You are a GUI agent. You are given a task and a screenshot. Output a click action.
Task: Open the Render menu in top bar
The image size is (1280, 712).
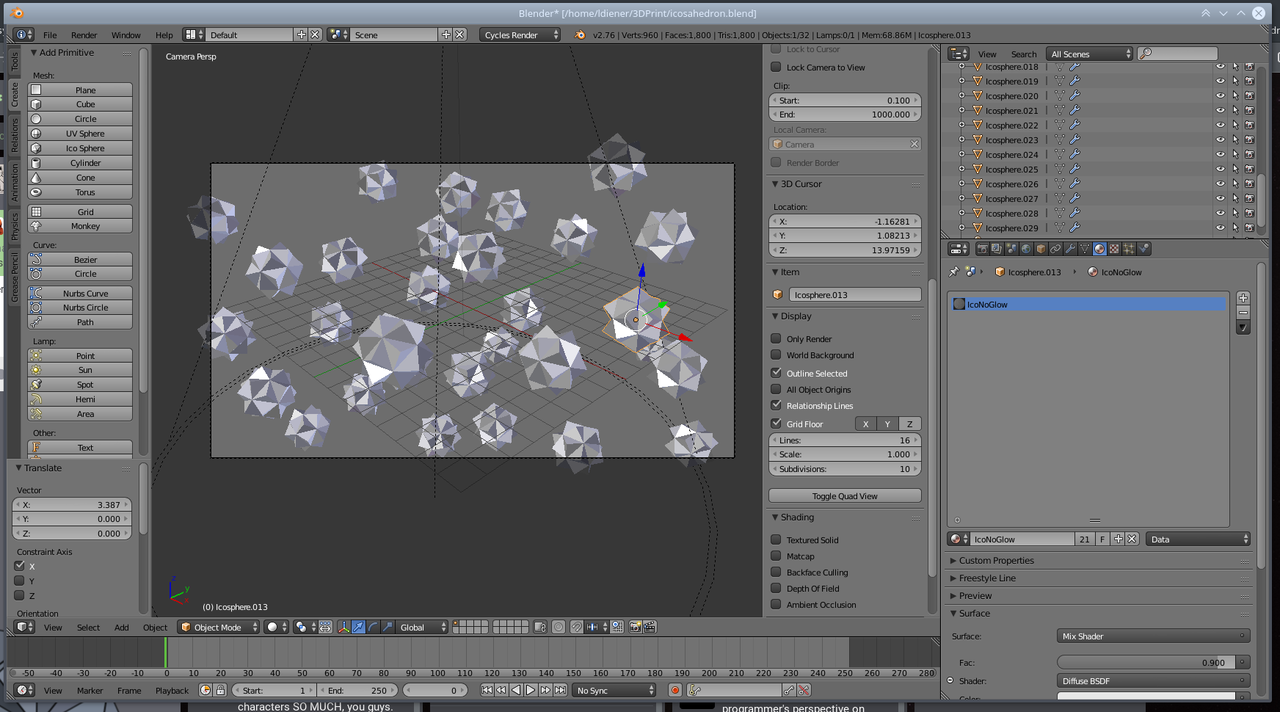84,35
